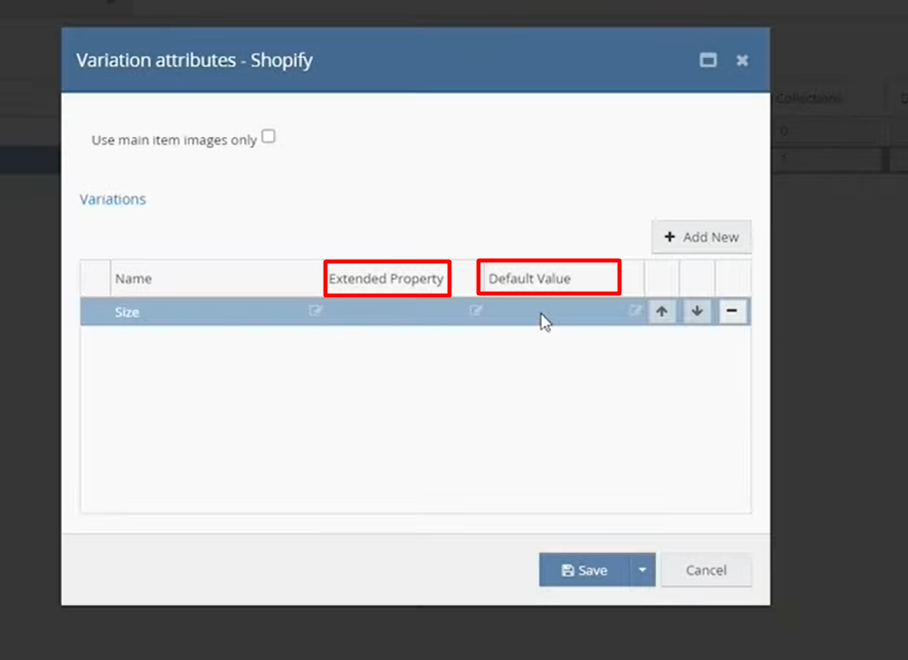Select the Size row in Variations table
The width and height of the screenshot is (908, 660).
(415, 311)
